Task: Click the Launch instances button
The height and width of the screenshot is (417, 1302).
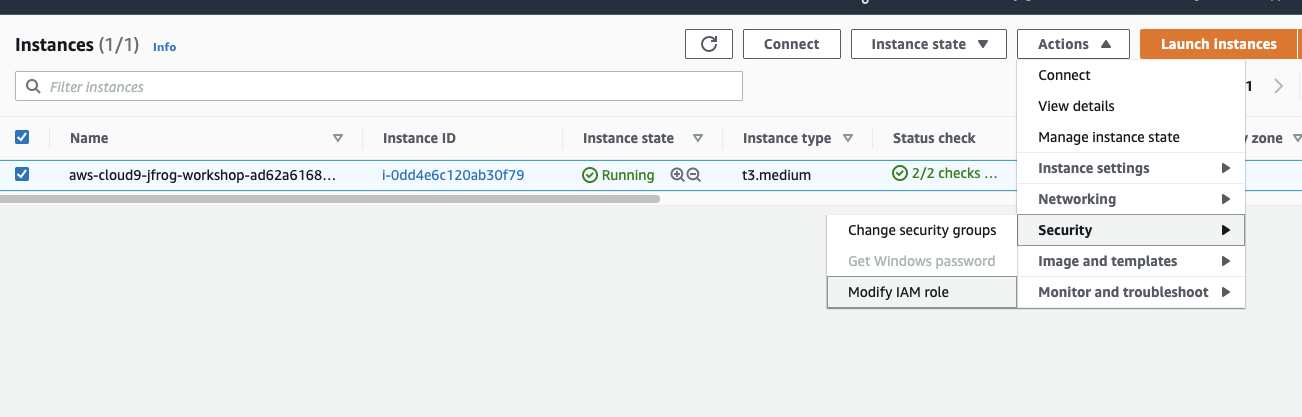Action: [1217, 44]
